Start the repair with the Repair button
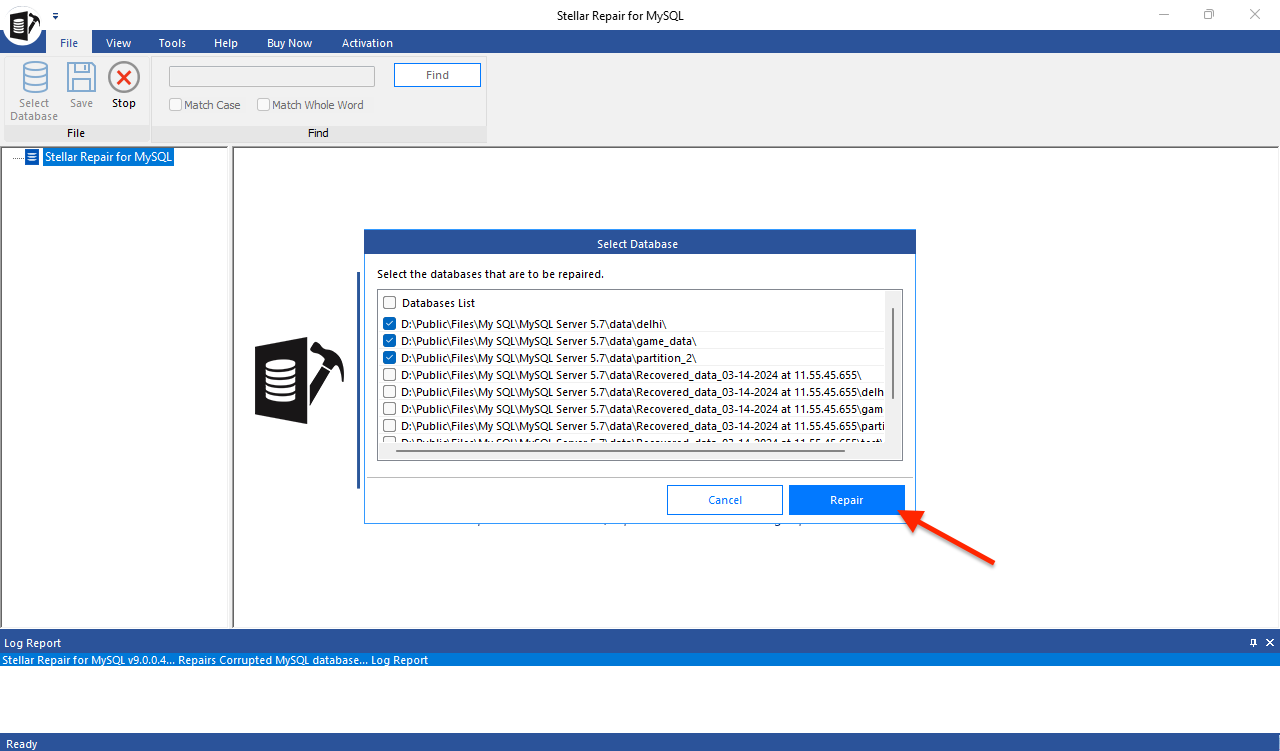Image resolution: width=1280 pixels, height=751 pixels. [x=846, y=499]
